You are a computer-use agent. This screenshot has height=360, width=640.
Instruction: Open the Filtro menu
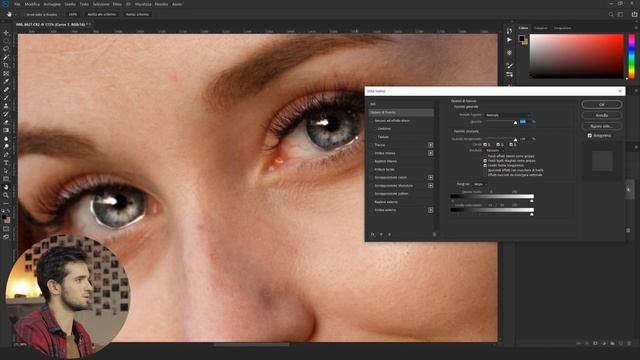(x=117, y=4)
